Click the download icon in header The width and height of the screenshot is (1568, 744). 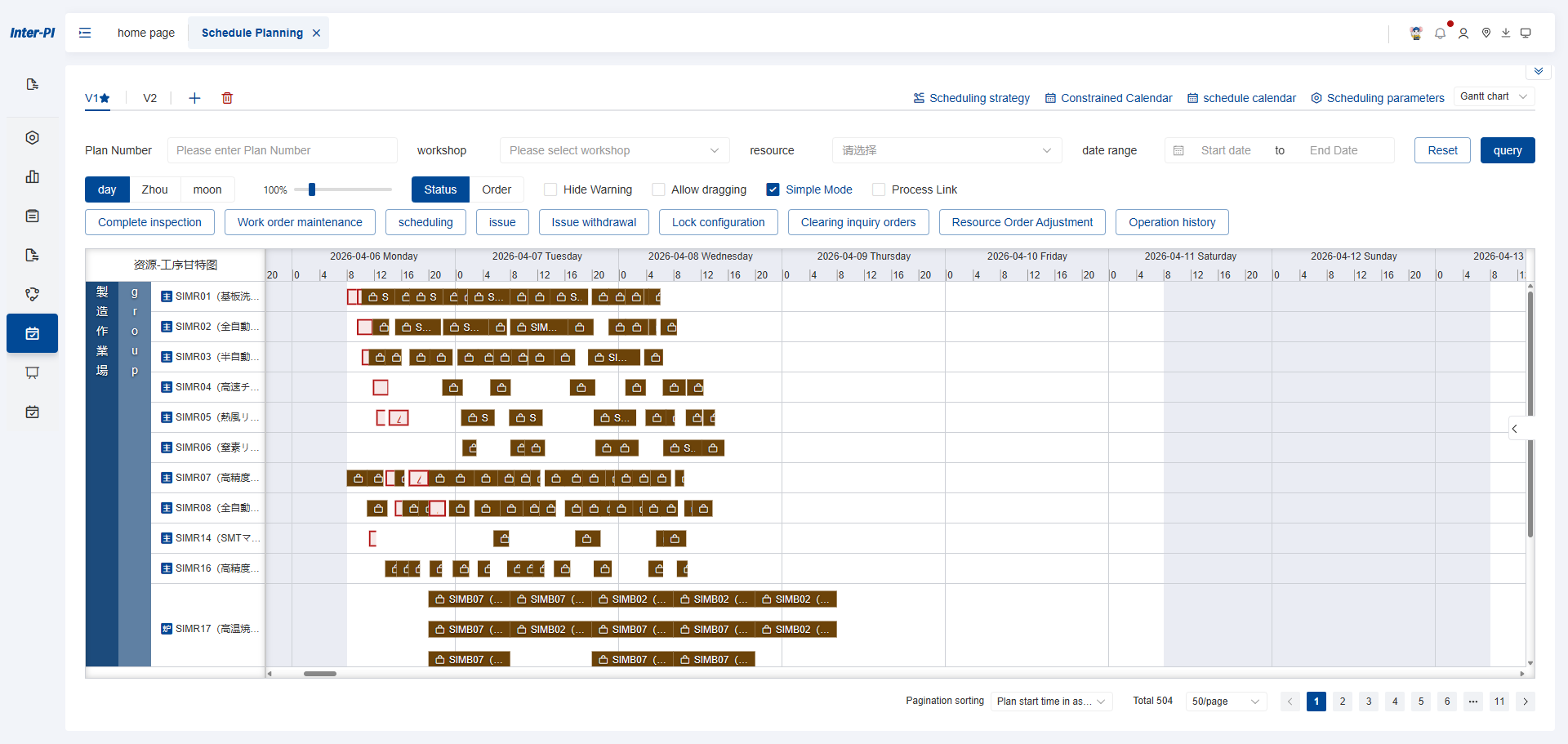click(1506, 33)
